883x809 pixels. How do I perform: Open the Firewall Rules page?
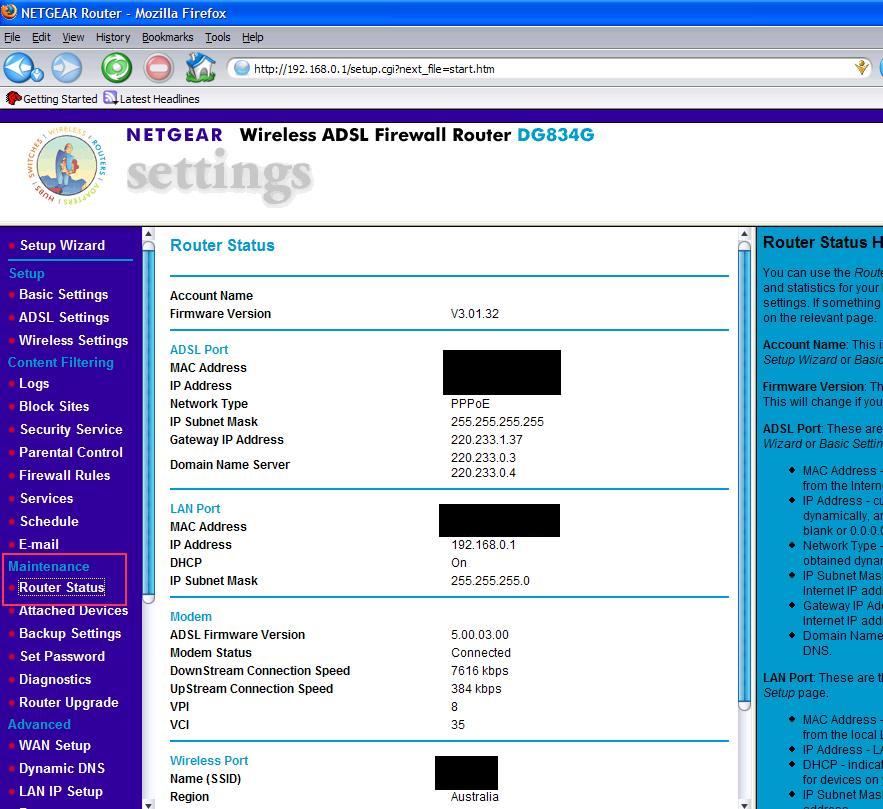[x=65, y=476]
